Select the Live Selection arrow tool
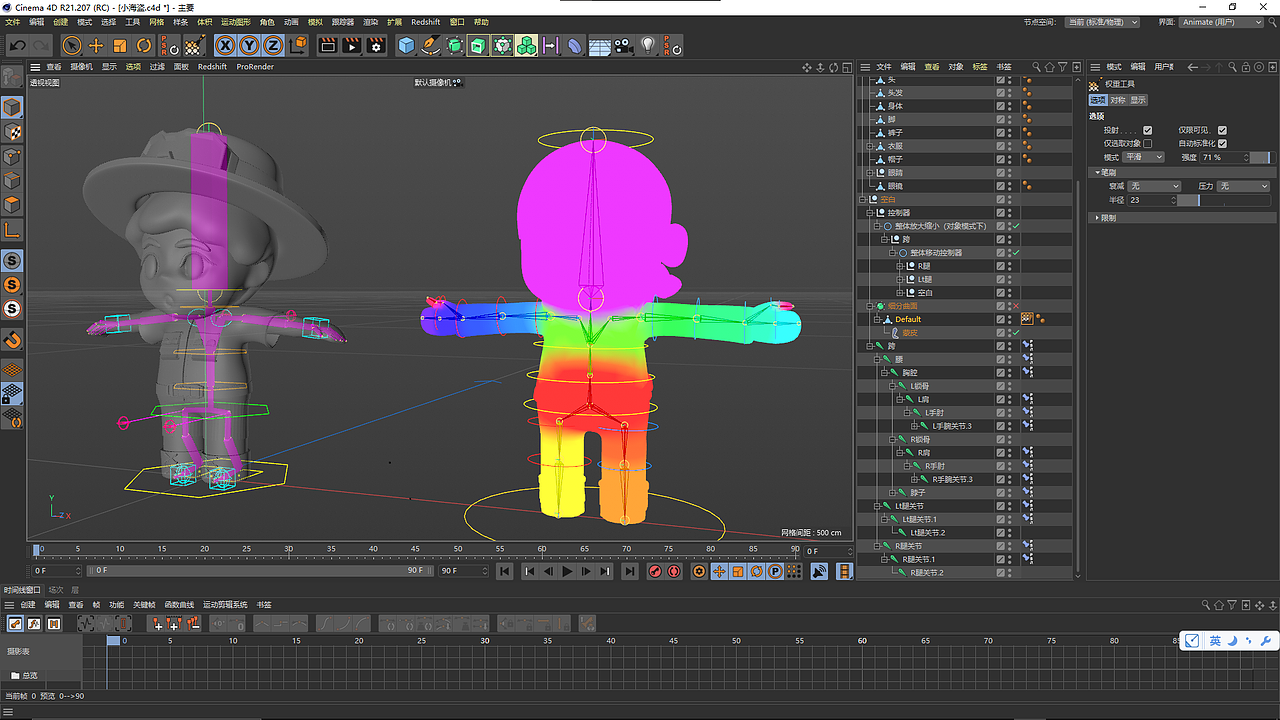Viewport: 1280px width, 720px height. [72, 45]
